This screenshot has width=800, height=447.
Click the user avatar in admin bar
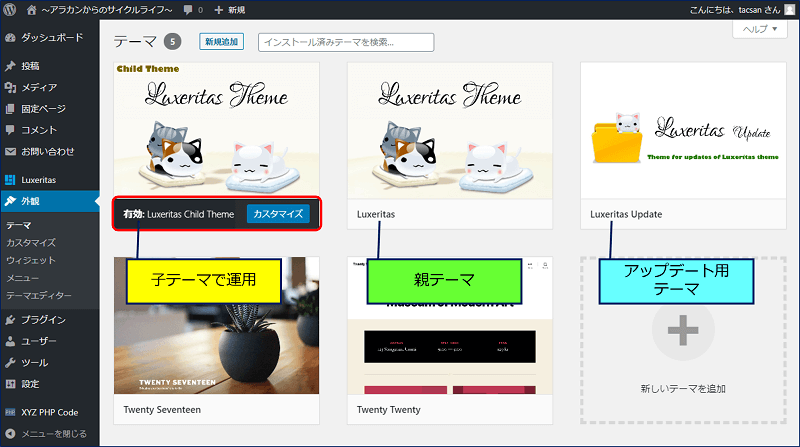pyautogui.click(x=789, y=10)
